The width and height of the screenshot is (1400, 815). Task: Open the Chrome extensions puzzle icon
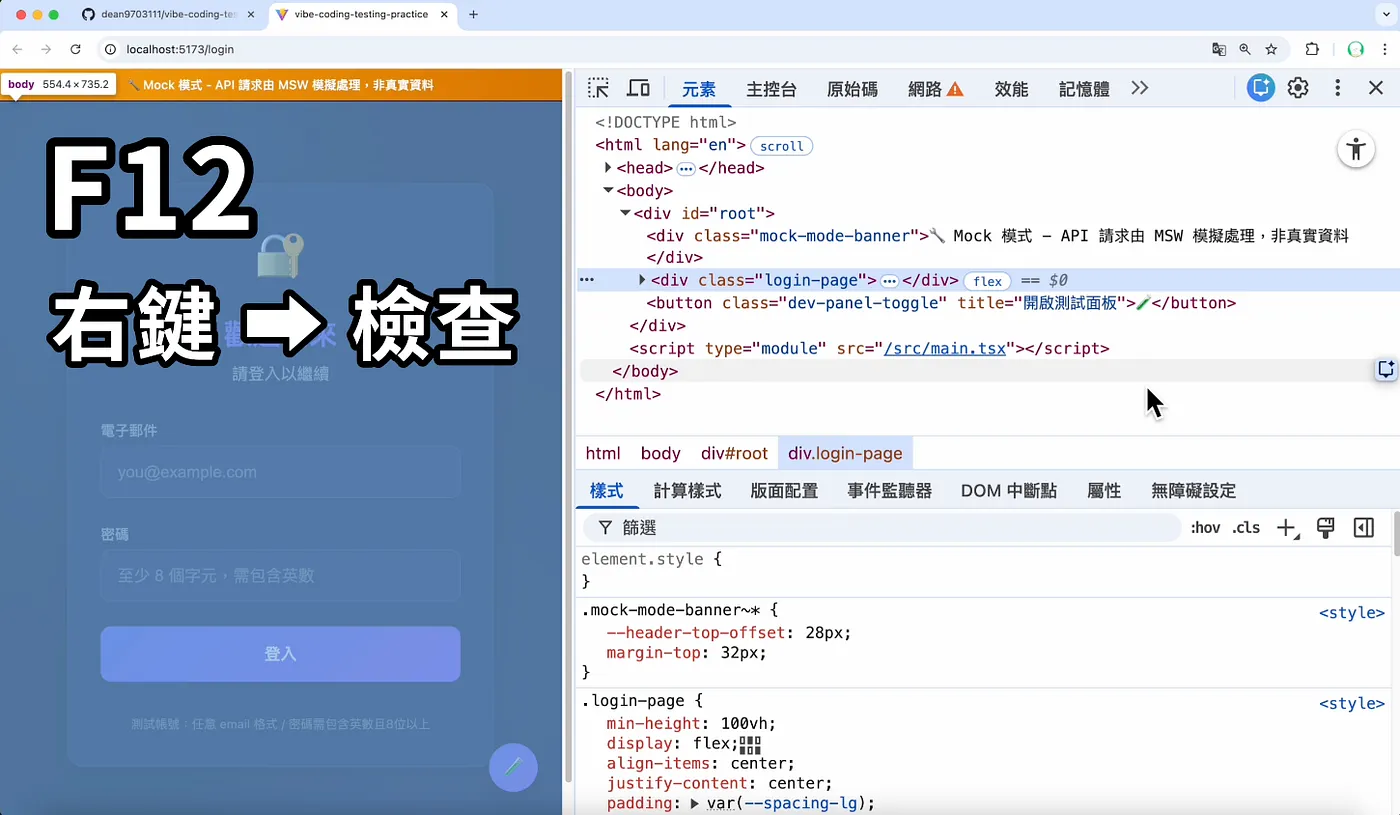tap(1313, 49)
